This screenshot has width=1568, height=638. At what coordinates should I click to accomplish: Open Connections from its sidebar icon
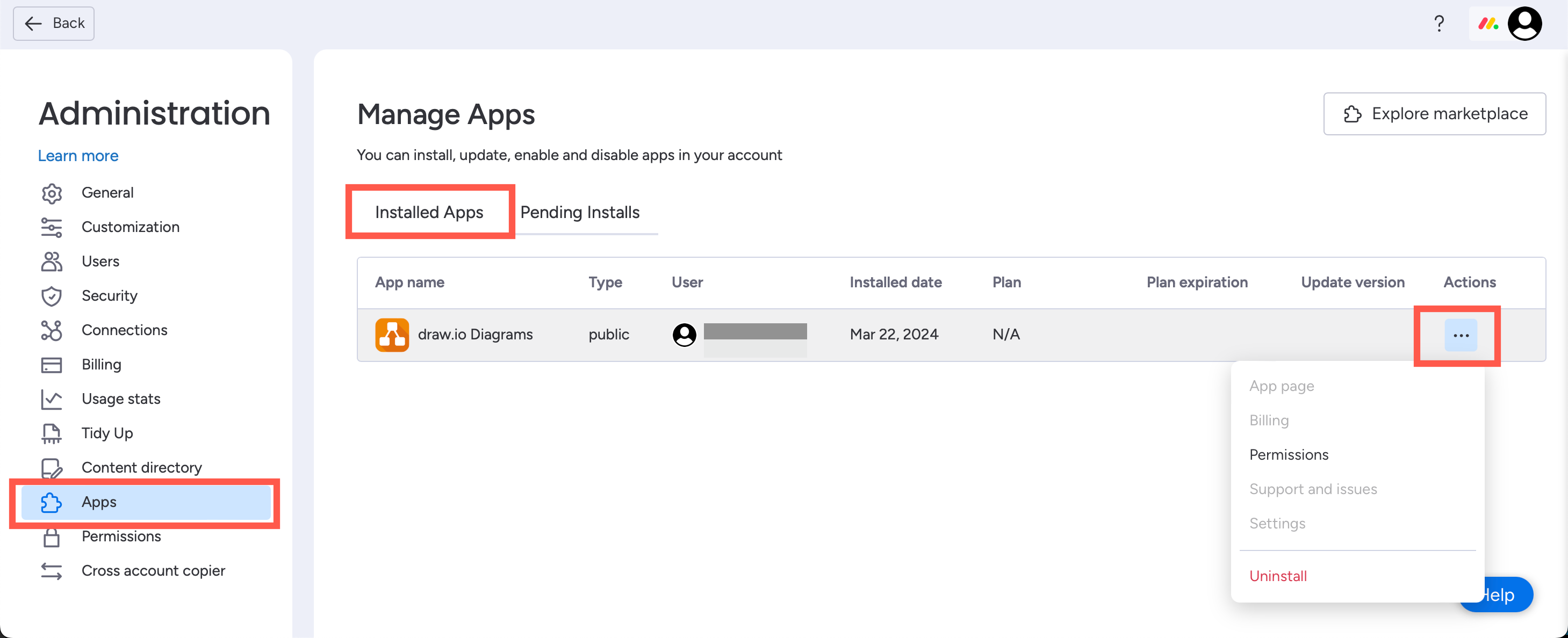point(52,330)
